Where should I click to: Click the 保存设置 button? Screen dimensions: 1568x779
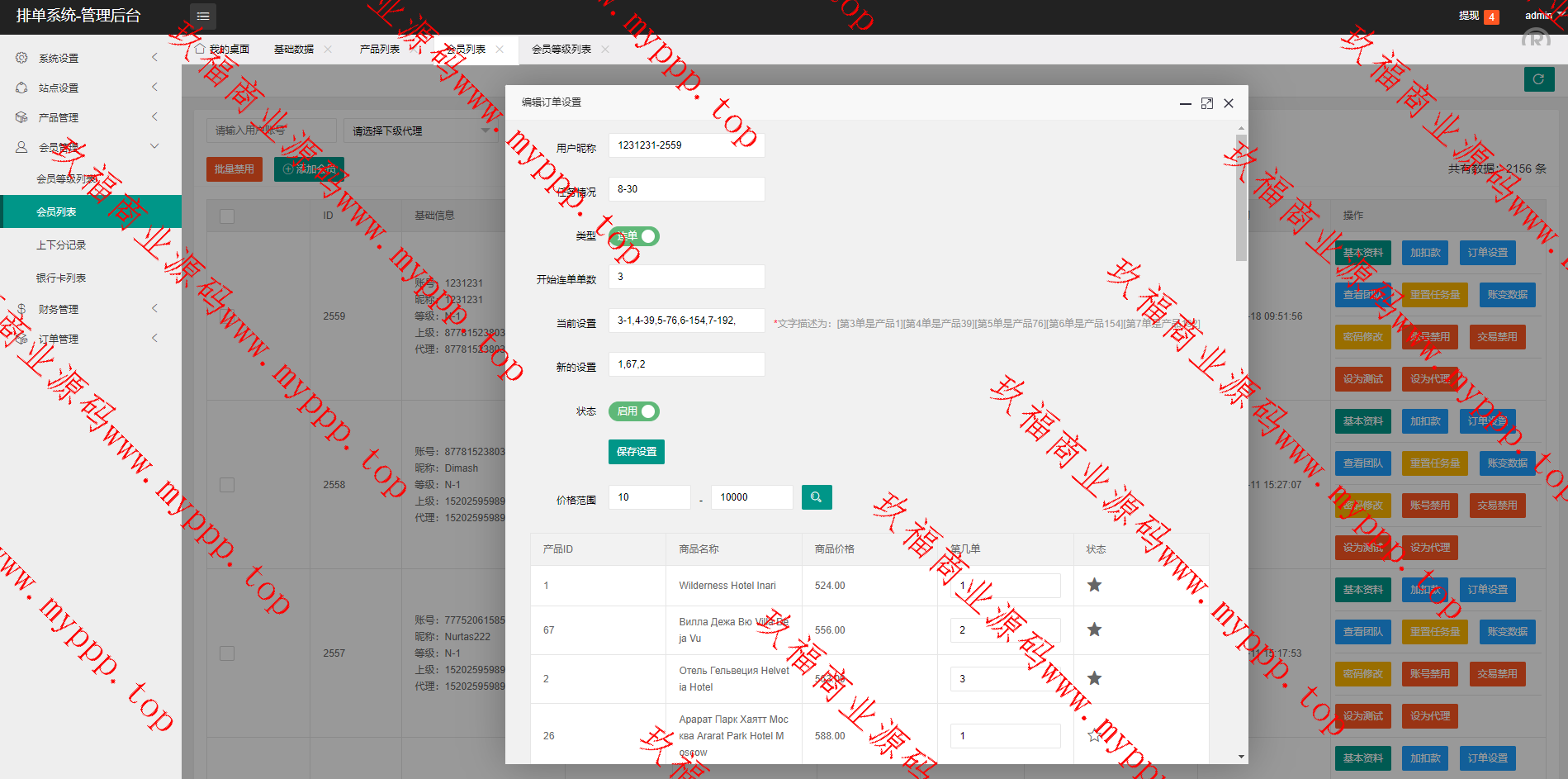click(636, 452)
